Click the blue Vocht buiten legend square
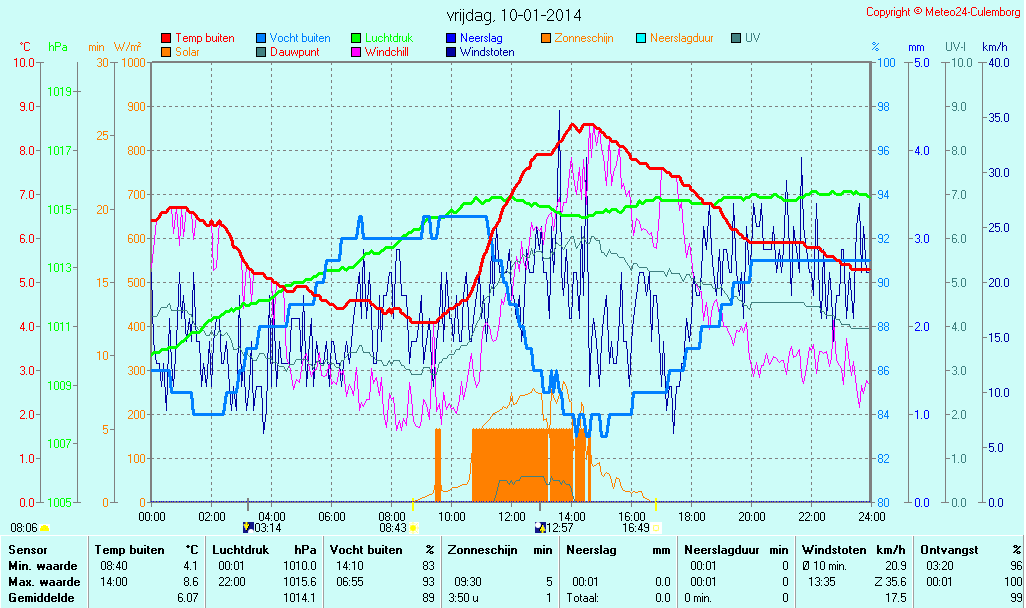 click(x=261, y=38)
